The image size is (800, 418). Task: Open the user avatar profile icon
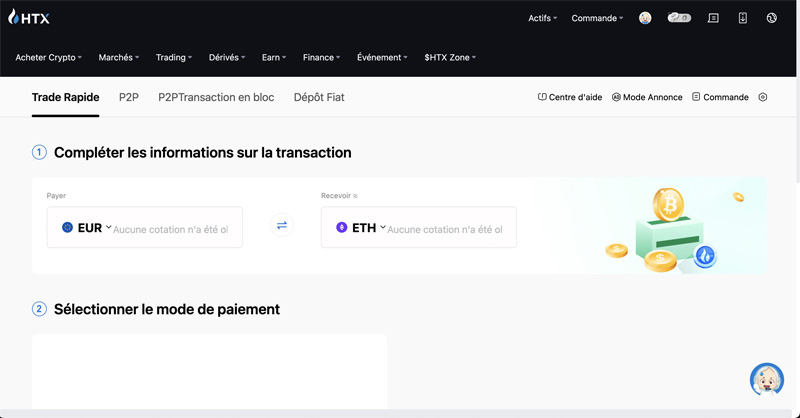645,18
